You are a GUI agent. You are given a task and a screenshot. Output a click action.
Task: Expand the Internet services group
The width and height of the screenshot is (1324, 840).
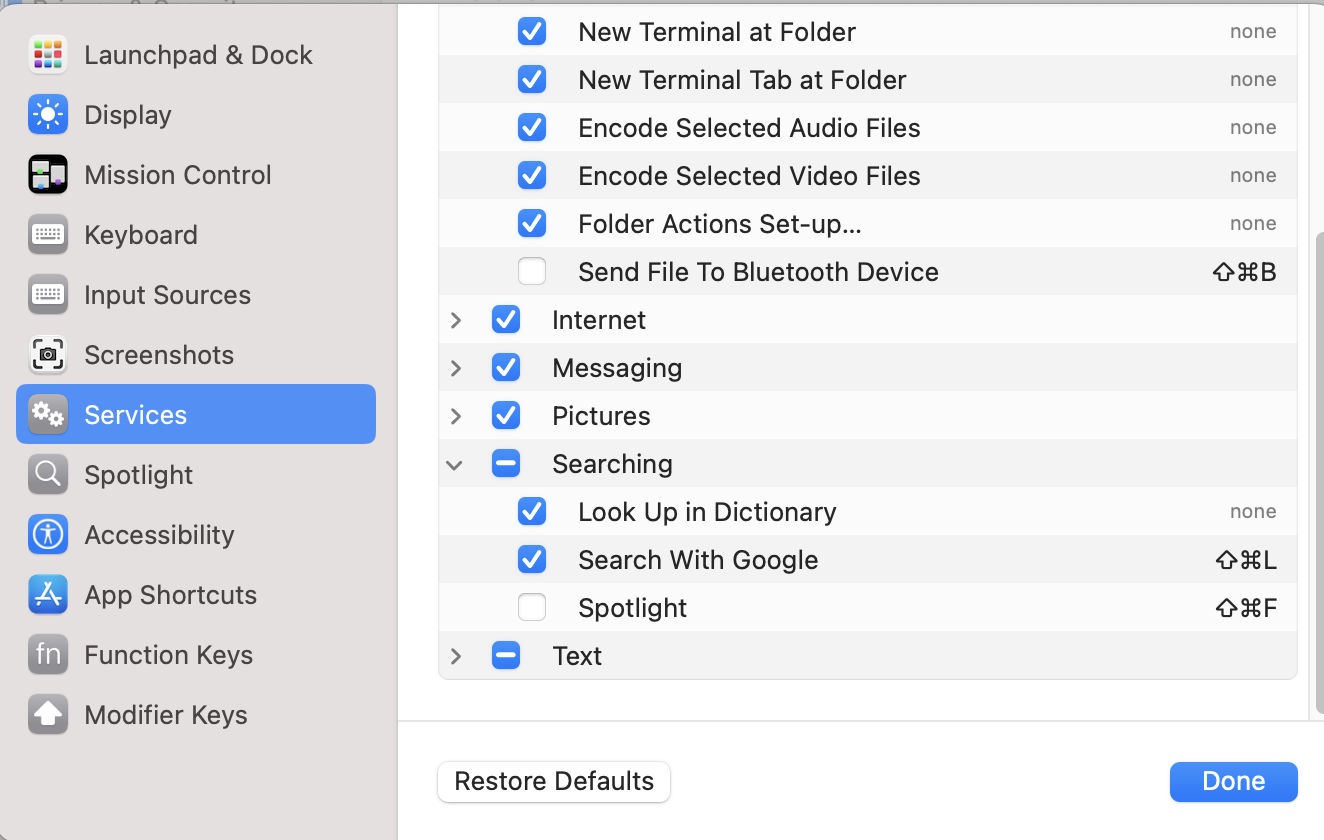[x=456, y=320]
